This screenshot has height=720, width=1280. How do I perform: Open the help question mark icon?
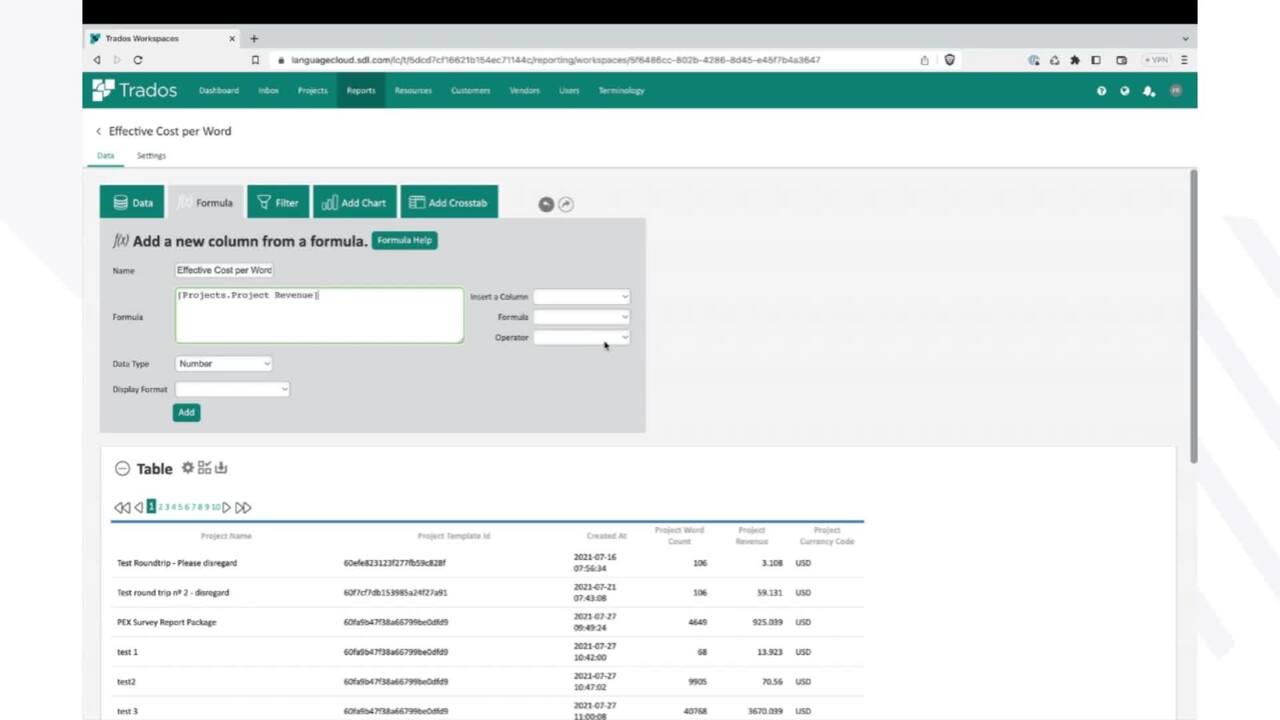tap(1102, 90)
